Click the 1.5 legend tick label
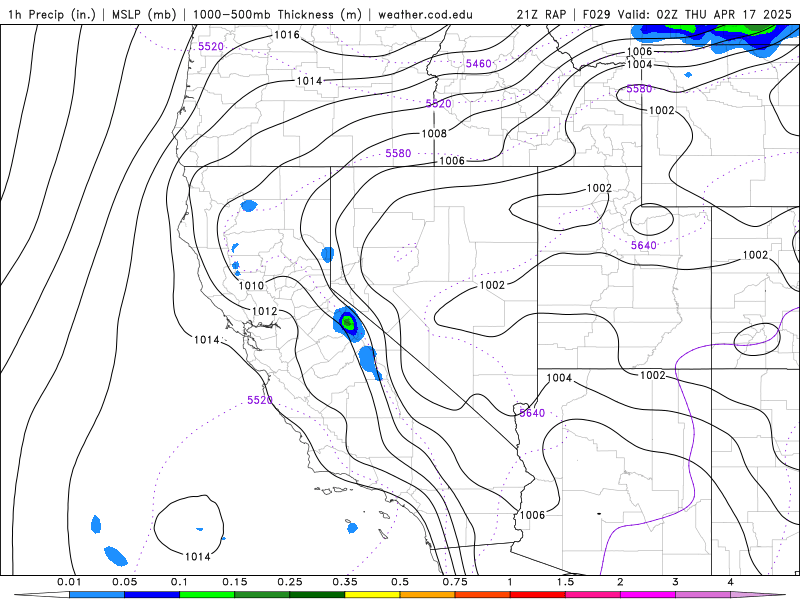Screen dimensions: 800x600 [565, 582]
